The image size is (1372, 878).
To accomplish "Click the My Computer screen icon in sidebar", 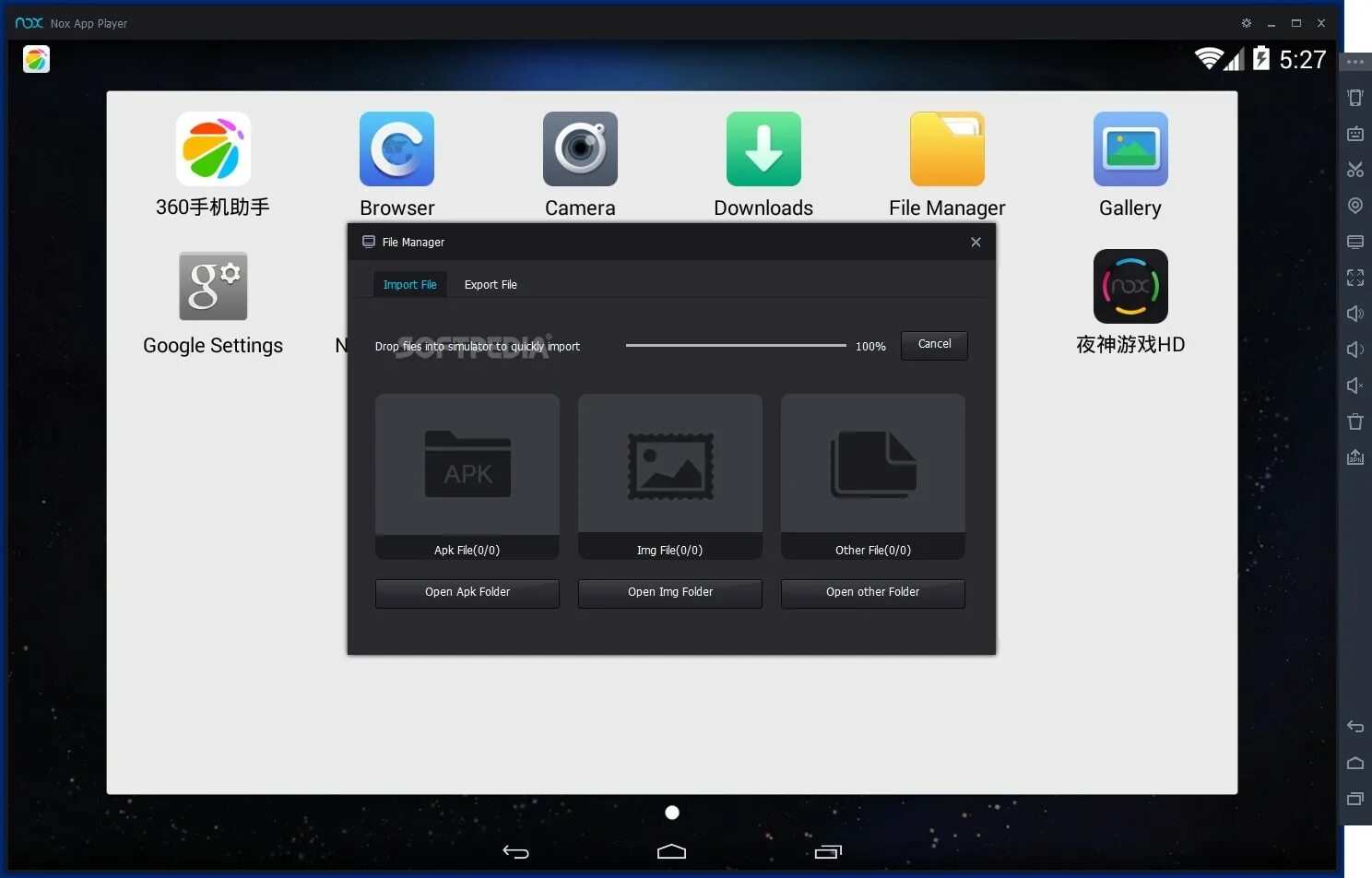I will coord(1355,242).
